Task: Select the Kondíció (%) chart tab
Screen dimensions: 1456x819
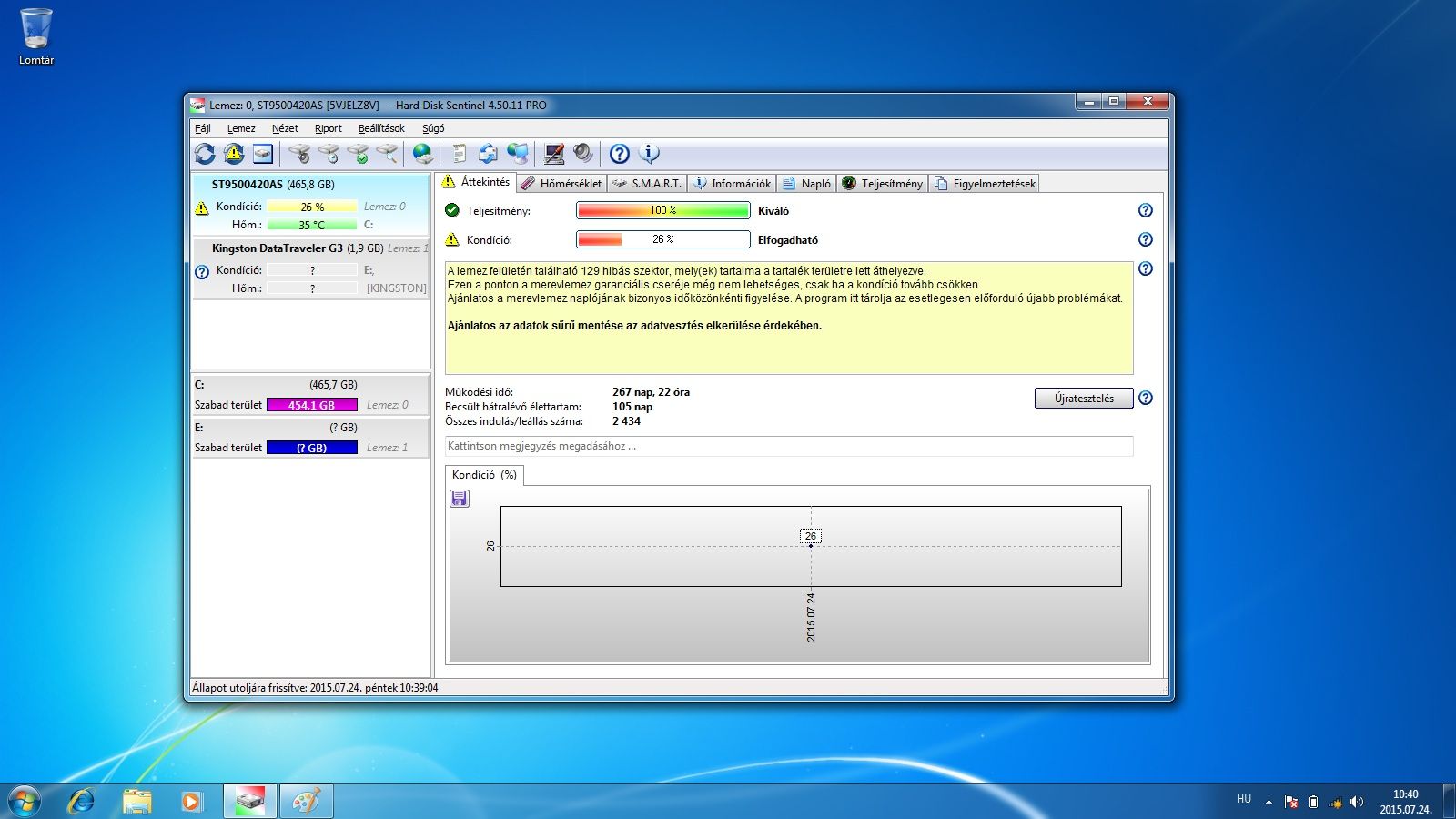Action: (x=484, y=475)
